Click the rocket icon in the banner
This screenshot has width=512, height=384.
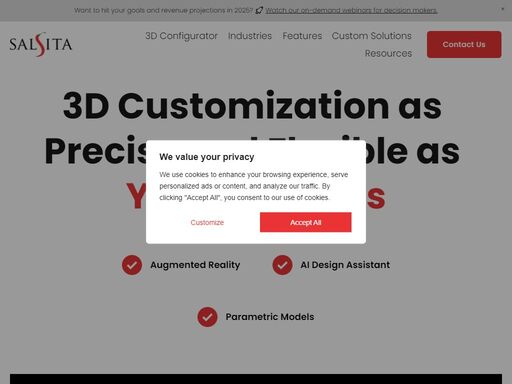point(259,10)
